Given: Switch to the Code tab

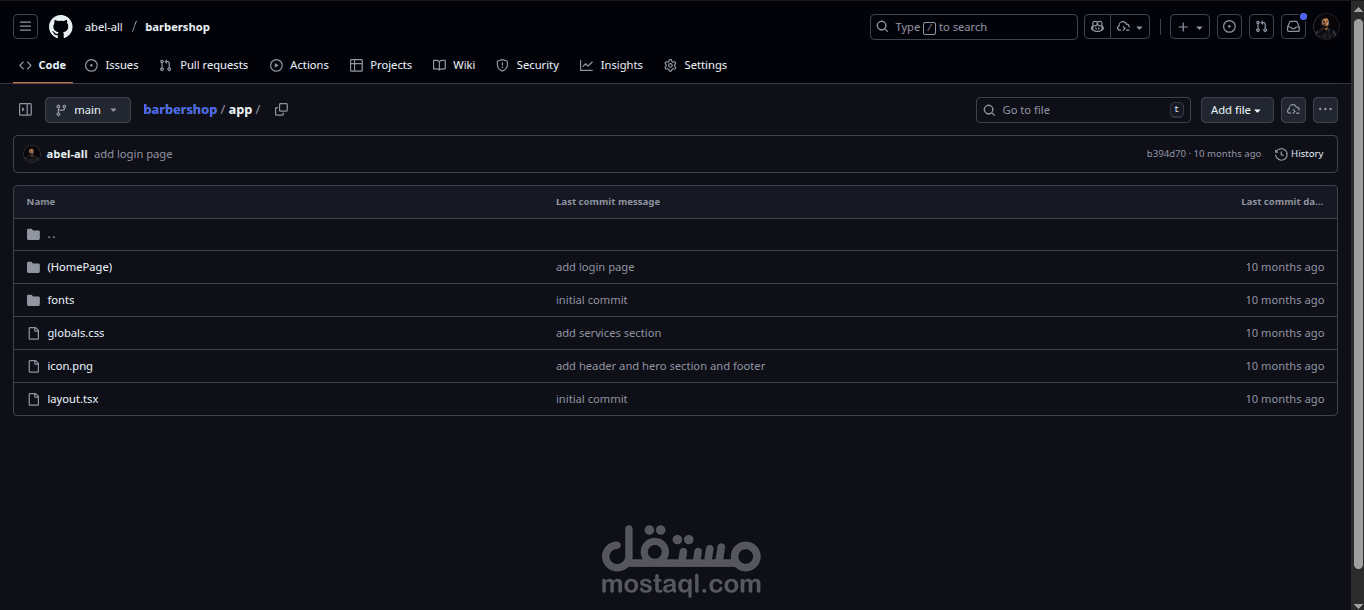Looking at the screenshot, I should click(x=42, y=65).
